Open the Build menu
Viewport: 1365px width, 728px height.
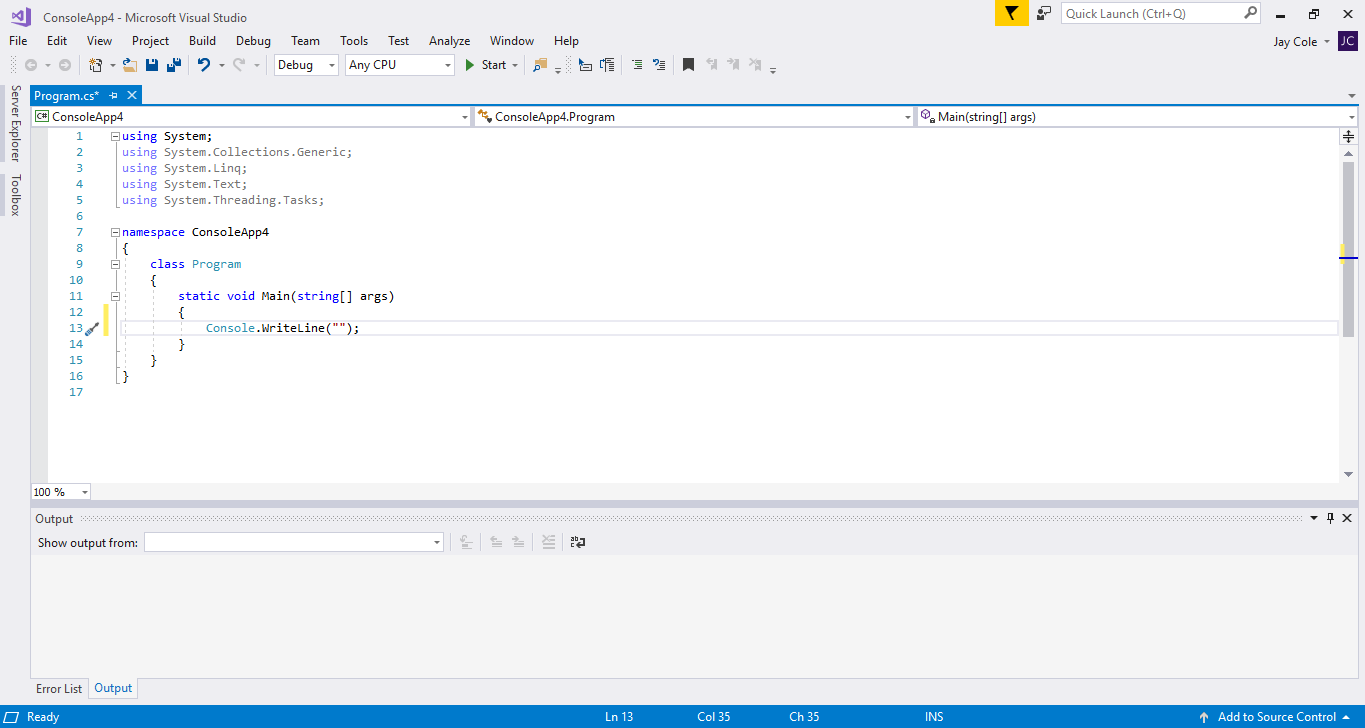[202, 41]
